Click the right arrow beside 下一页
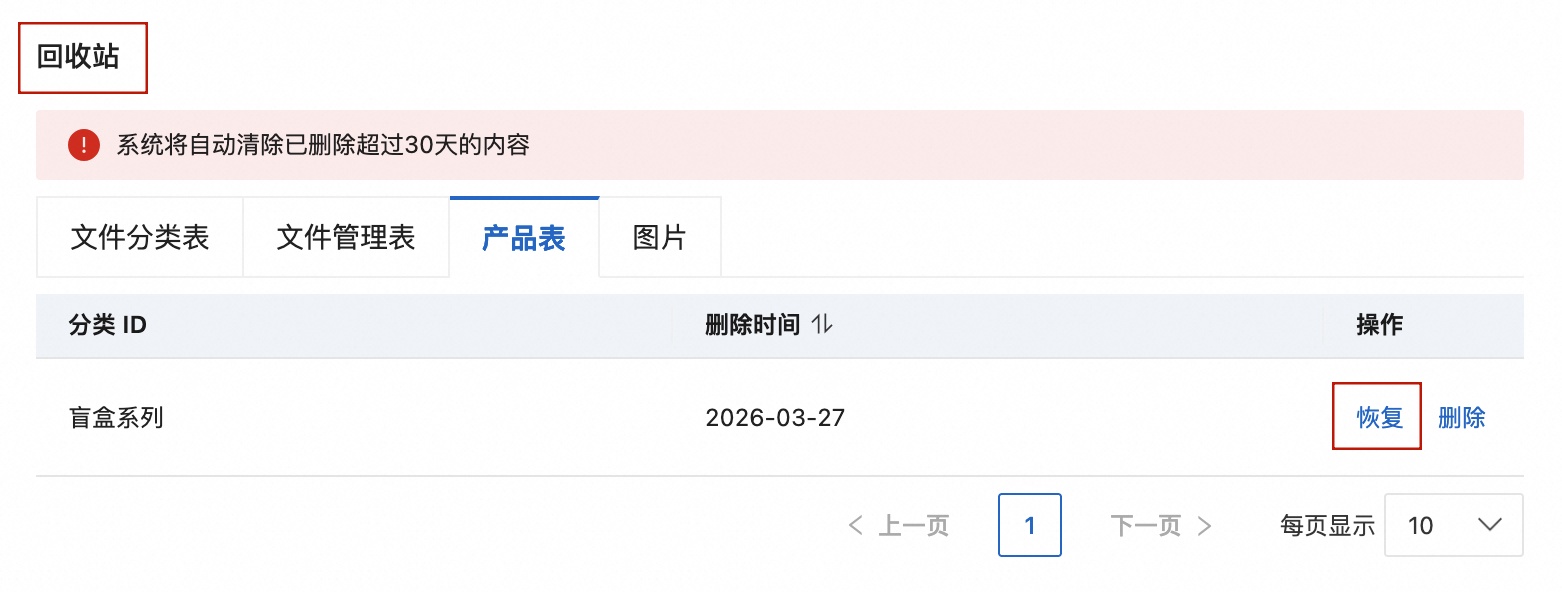1562x592 pixels. pyautogui.click(x=1203, y=525)
